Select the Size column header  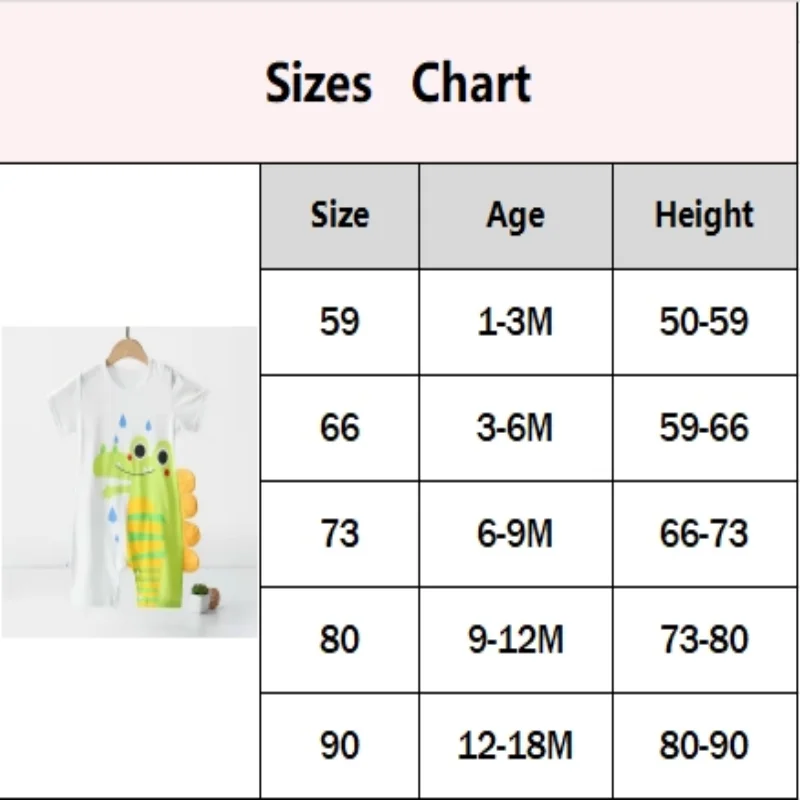(x=339, y=216)
